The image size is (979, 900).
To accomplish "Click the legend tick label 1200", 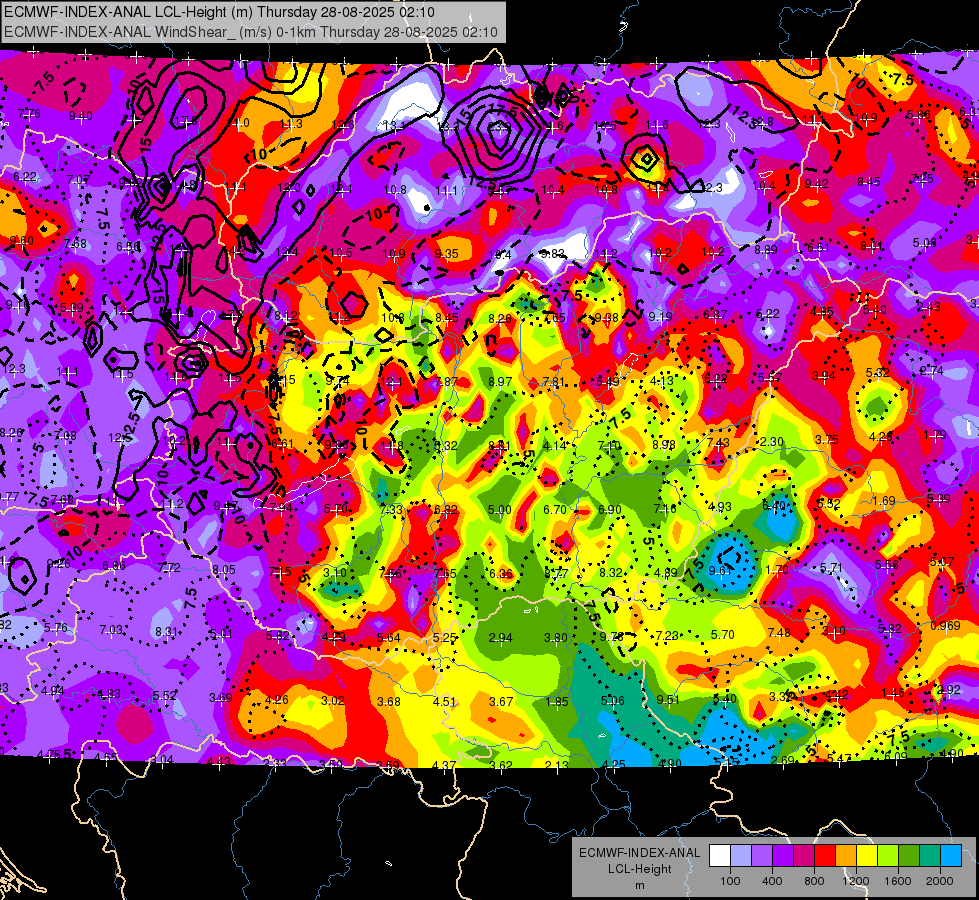I will click(856, 881).
